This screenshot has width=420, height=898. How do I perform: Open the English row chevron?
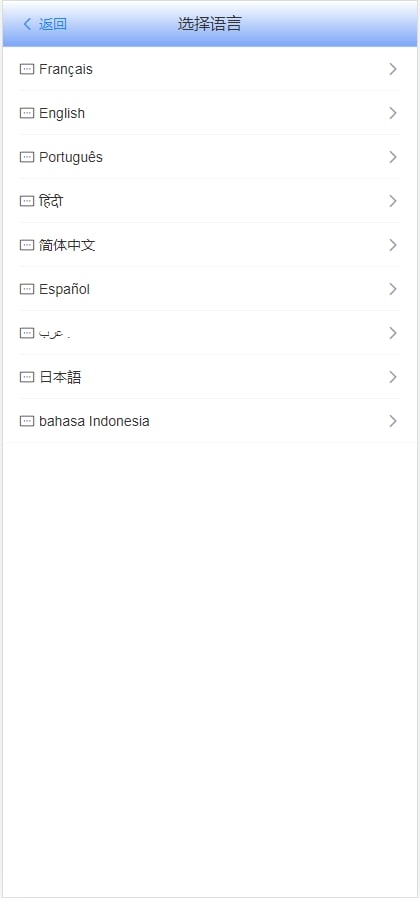tap(392, 113)
